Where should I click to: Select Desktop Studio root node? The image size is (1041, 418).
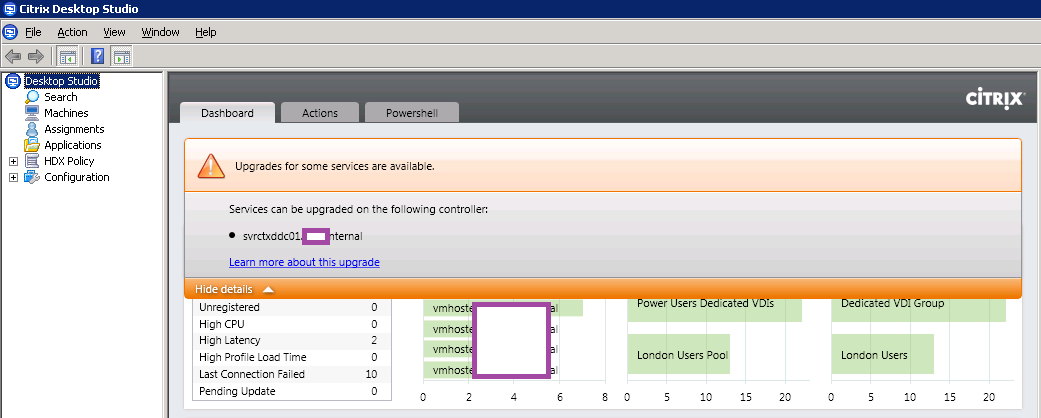click(x=62, y=81)
